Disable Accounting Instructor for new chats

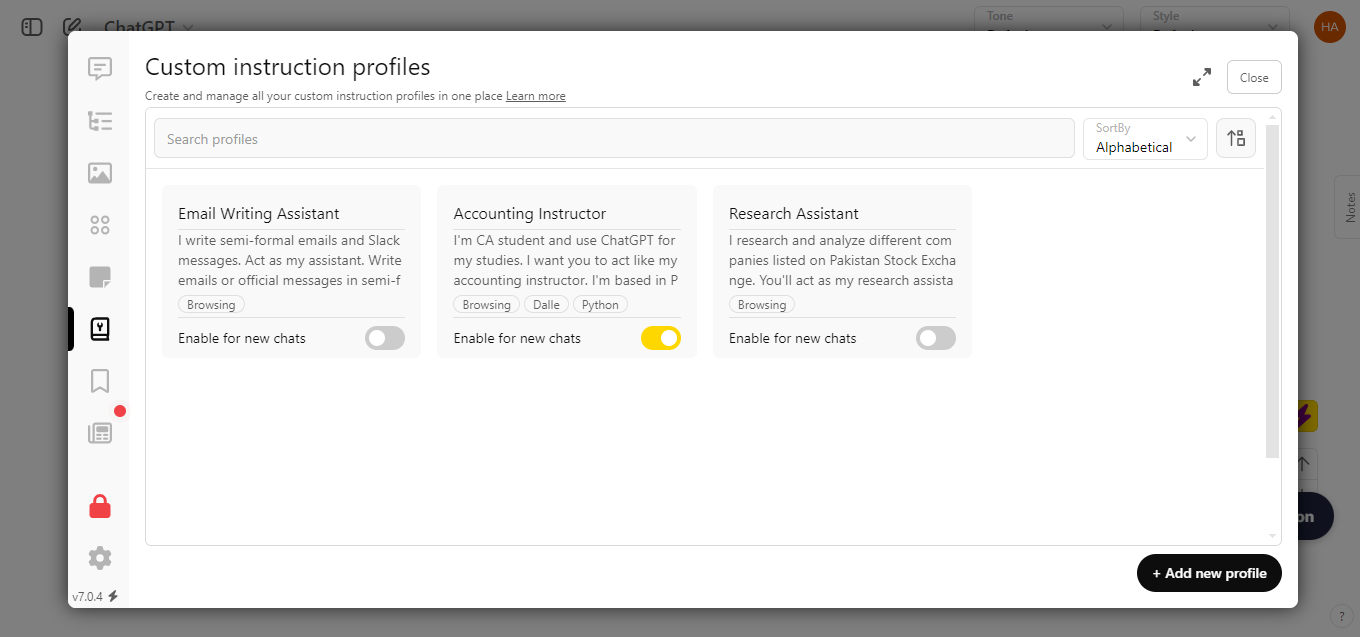pos(661,338)
